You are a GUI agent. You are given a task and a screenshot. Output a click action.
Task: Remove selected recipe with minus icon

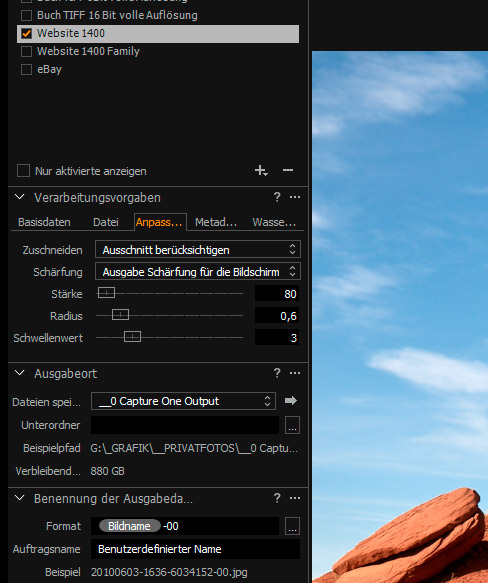(288, 170)
